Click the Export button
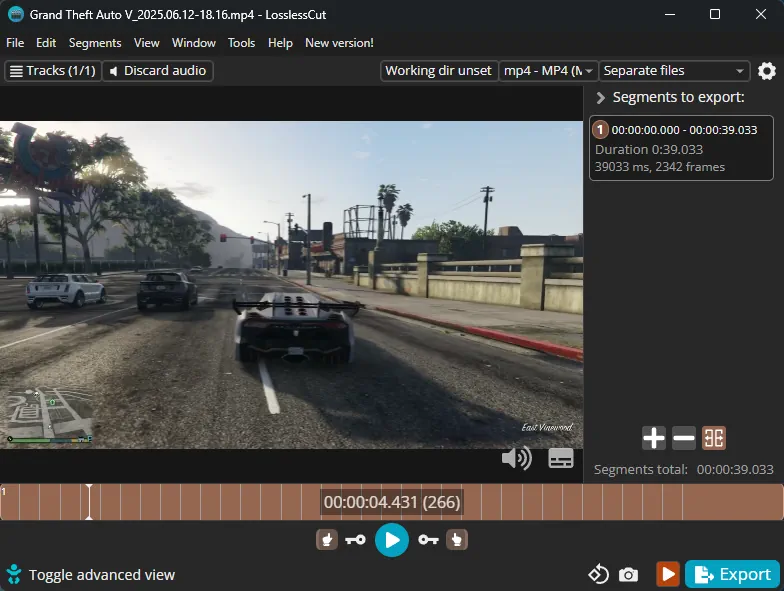 [732, 574]
